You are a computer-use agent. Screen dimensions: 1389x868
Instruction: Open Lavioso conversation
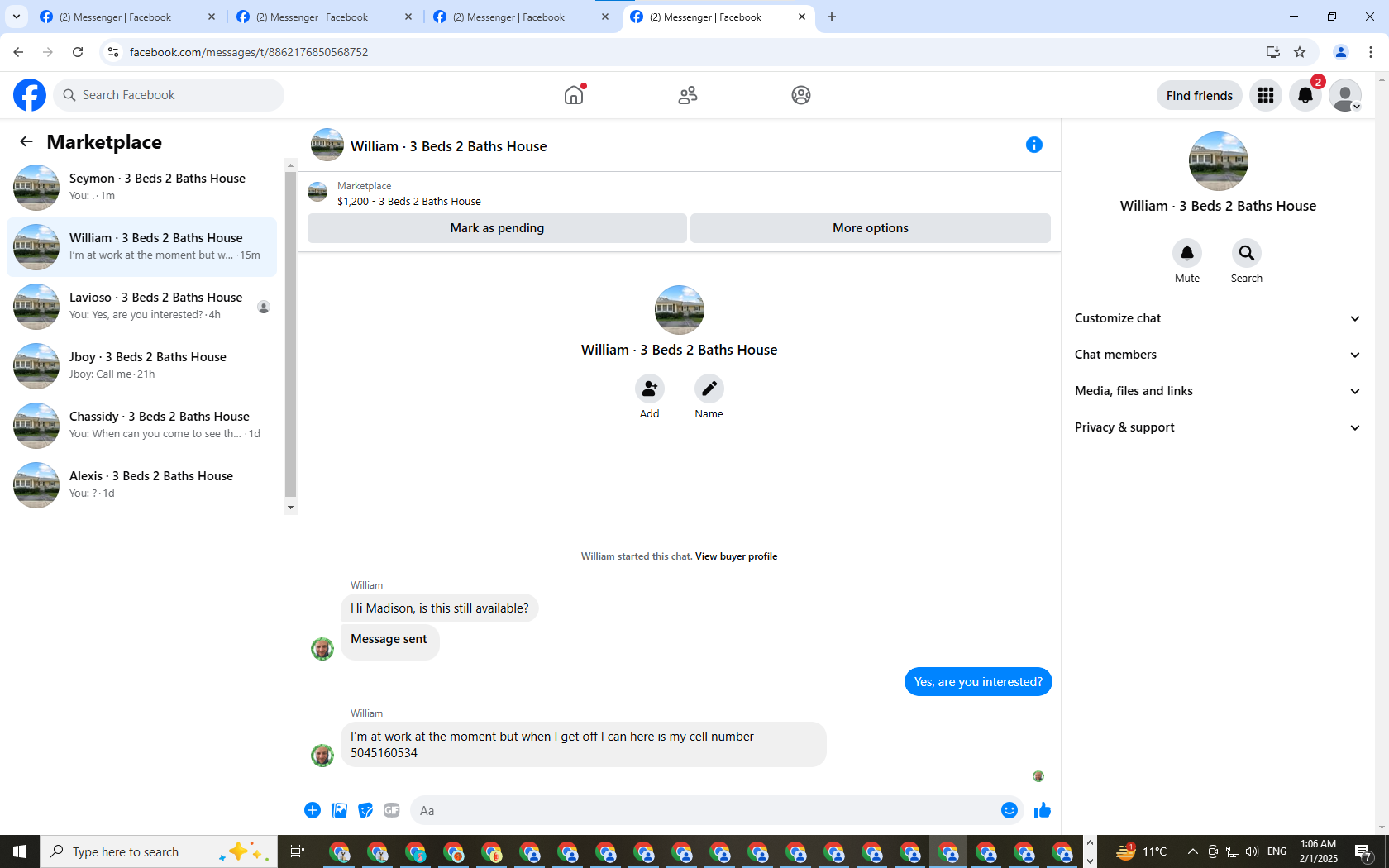[142, 307]
